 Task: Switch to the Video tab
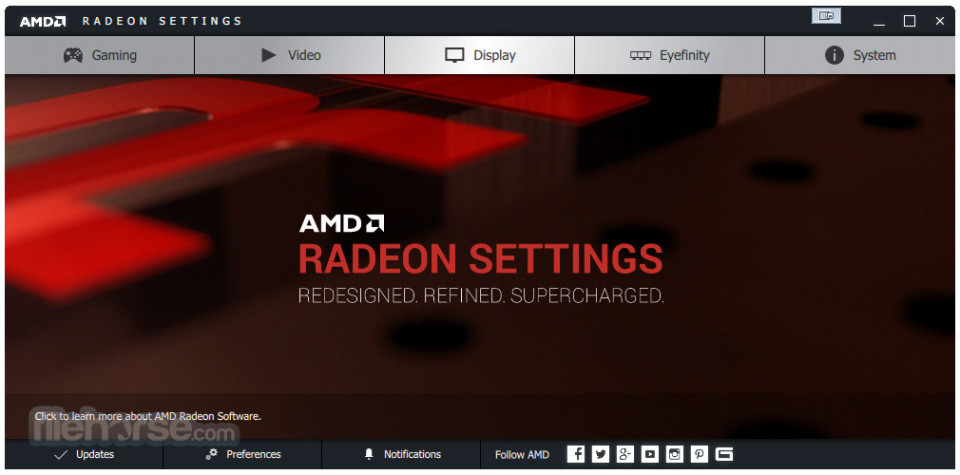pyautogui.click(x=290, y=55)
